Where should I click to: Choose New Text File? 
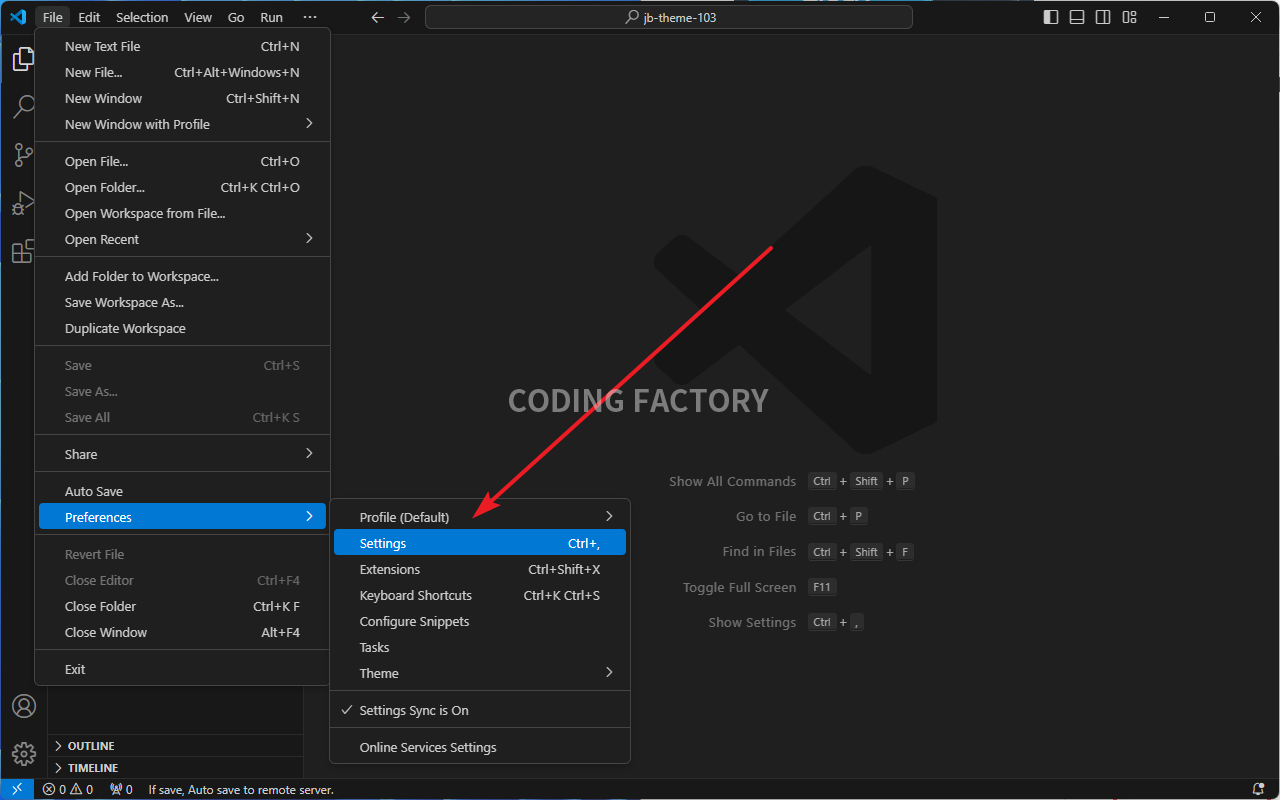pyautogui.click(x=182, y=46)
